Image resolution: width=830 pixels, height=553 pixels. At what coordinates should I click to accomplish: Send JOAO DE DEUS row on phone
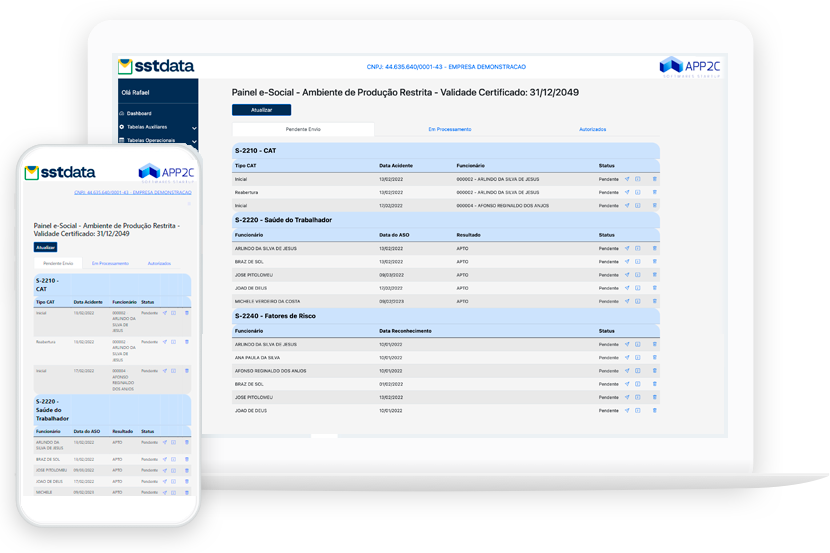coord(165,482)
